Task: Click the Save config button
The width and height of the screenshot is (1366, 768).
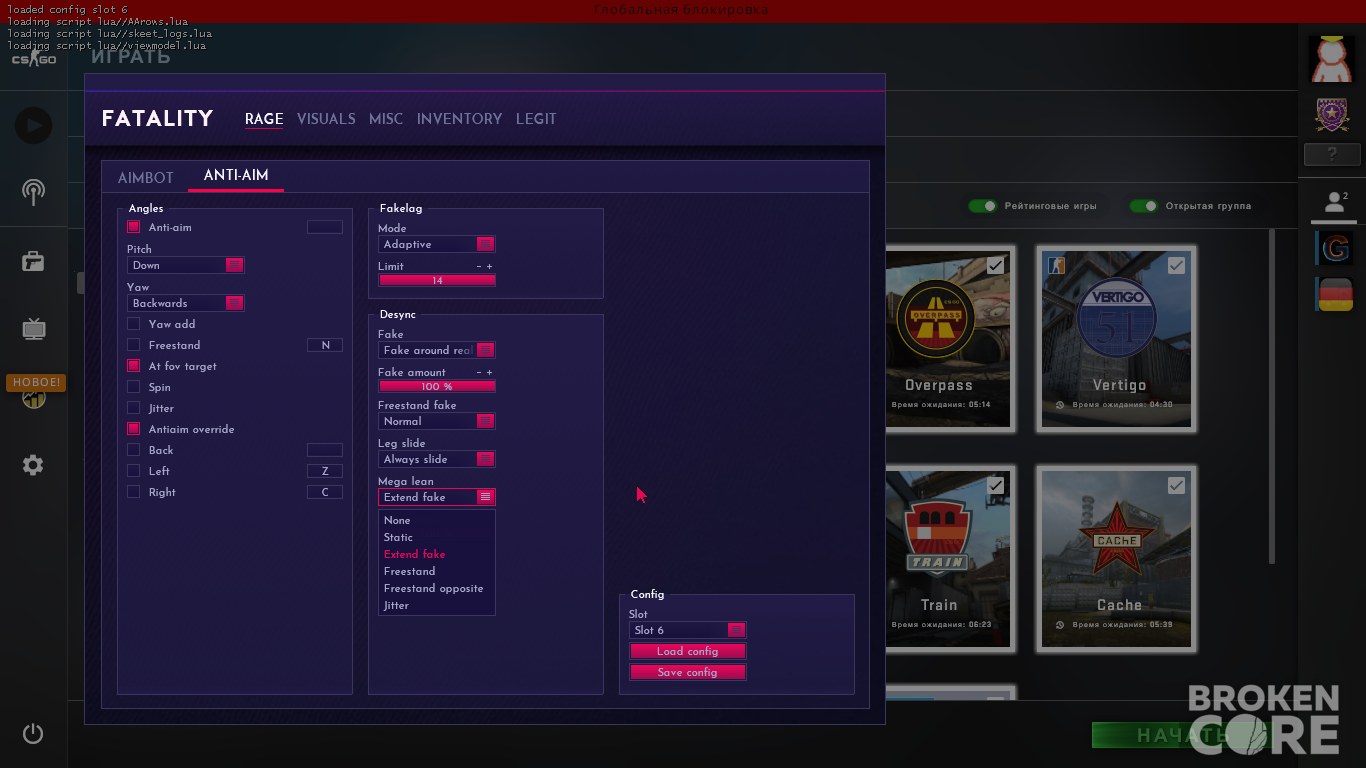Action: tap(688, 672)
